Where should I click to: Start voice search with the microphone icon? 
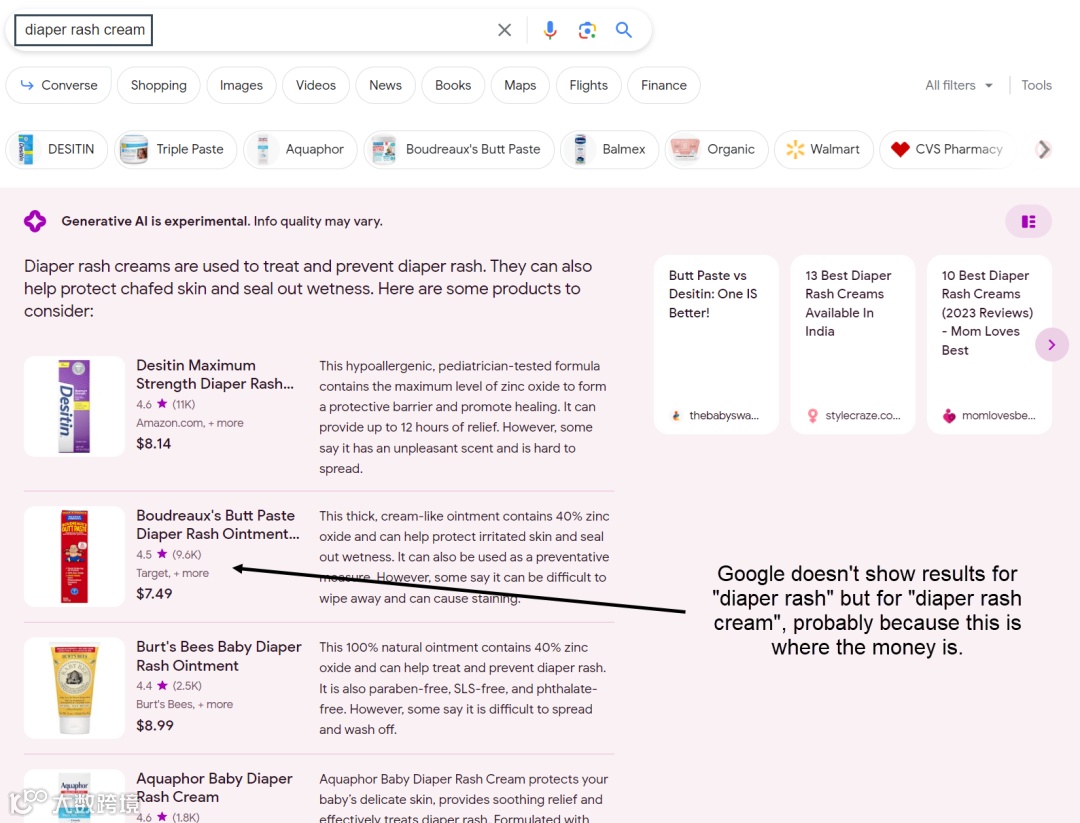click(x=550, y=30)
